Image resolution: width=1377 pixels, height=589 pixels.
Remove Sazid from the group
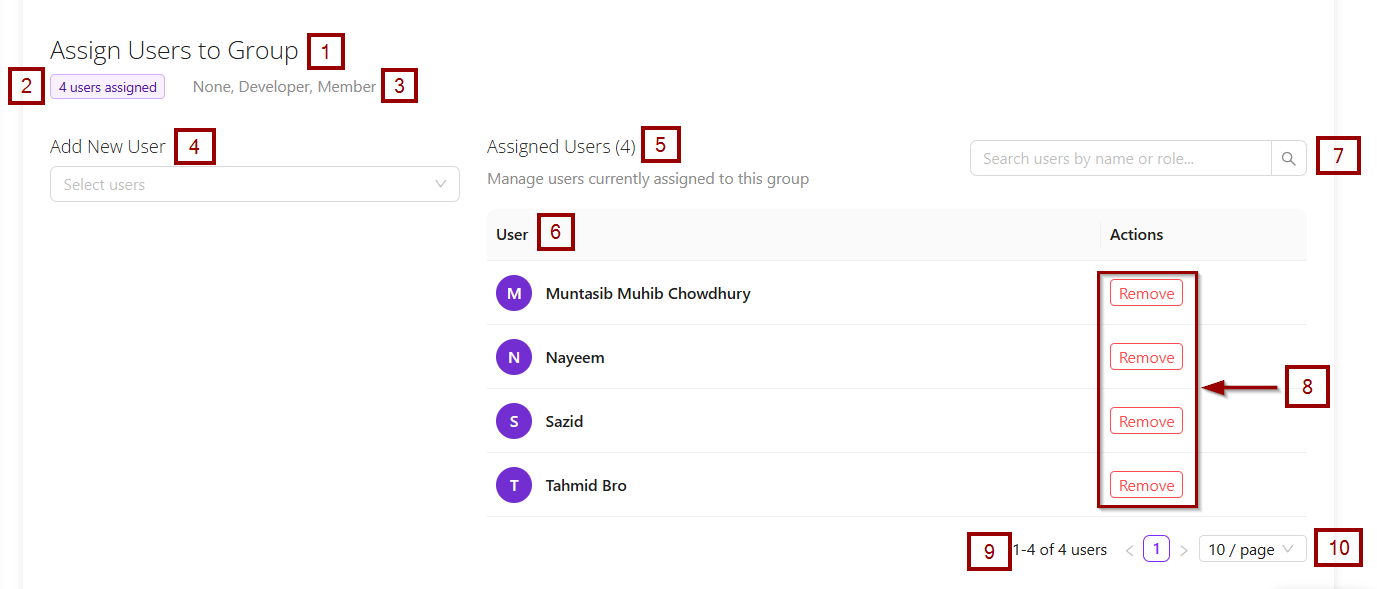1146,421
